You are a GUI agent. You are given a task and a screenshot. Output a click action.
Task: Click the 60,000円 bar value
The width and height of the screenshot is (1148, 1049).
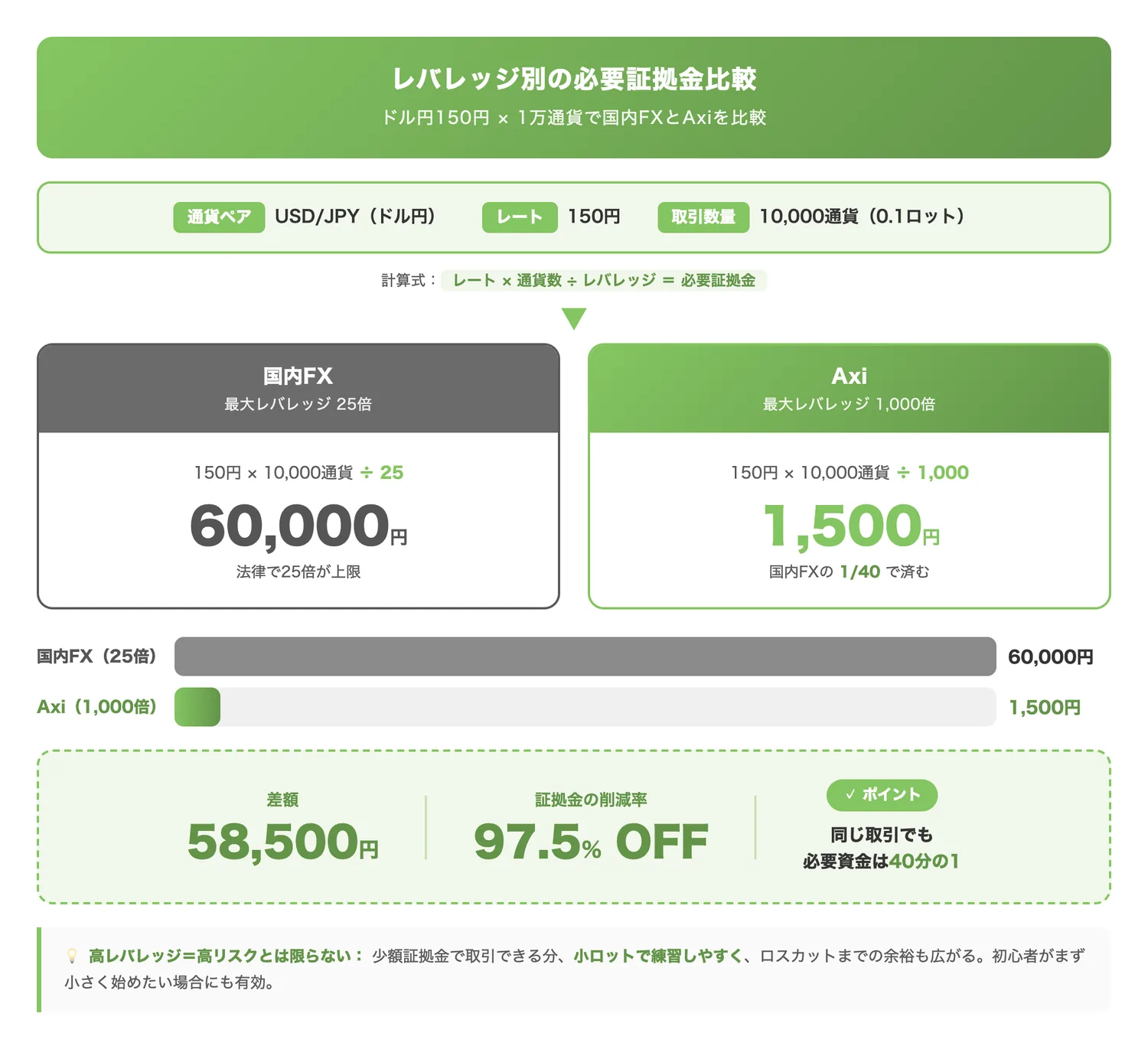pos(1050,657)
